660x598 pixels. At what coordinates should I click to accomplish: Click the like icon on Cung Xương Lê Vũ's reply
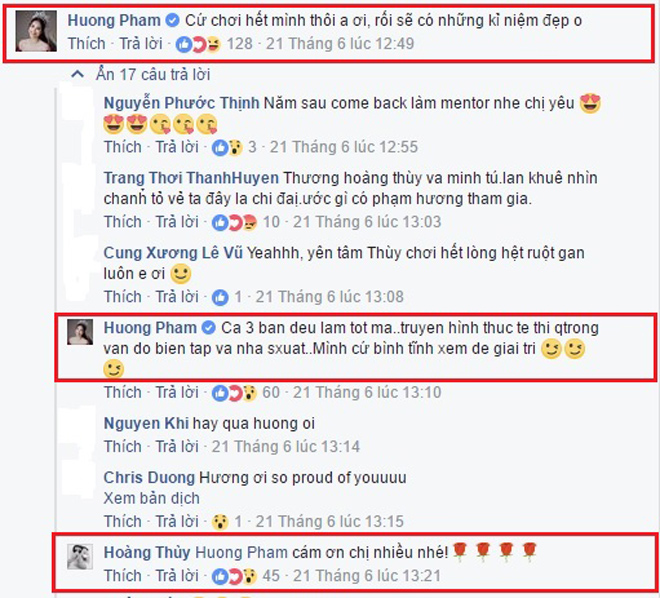click(x=220, y=297)
